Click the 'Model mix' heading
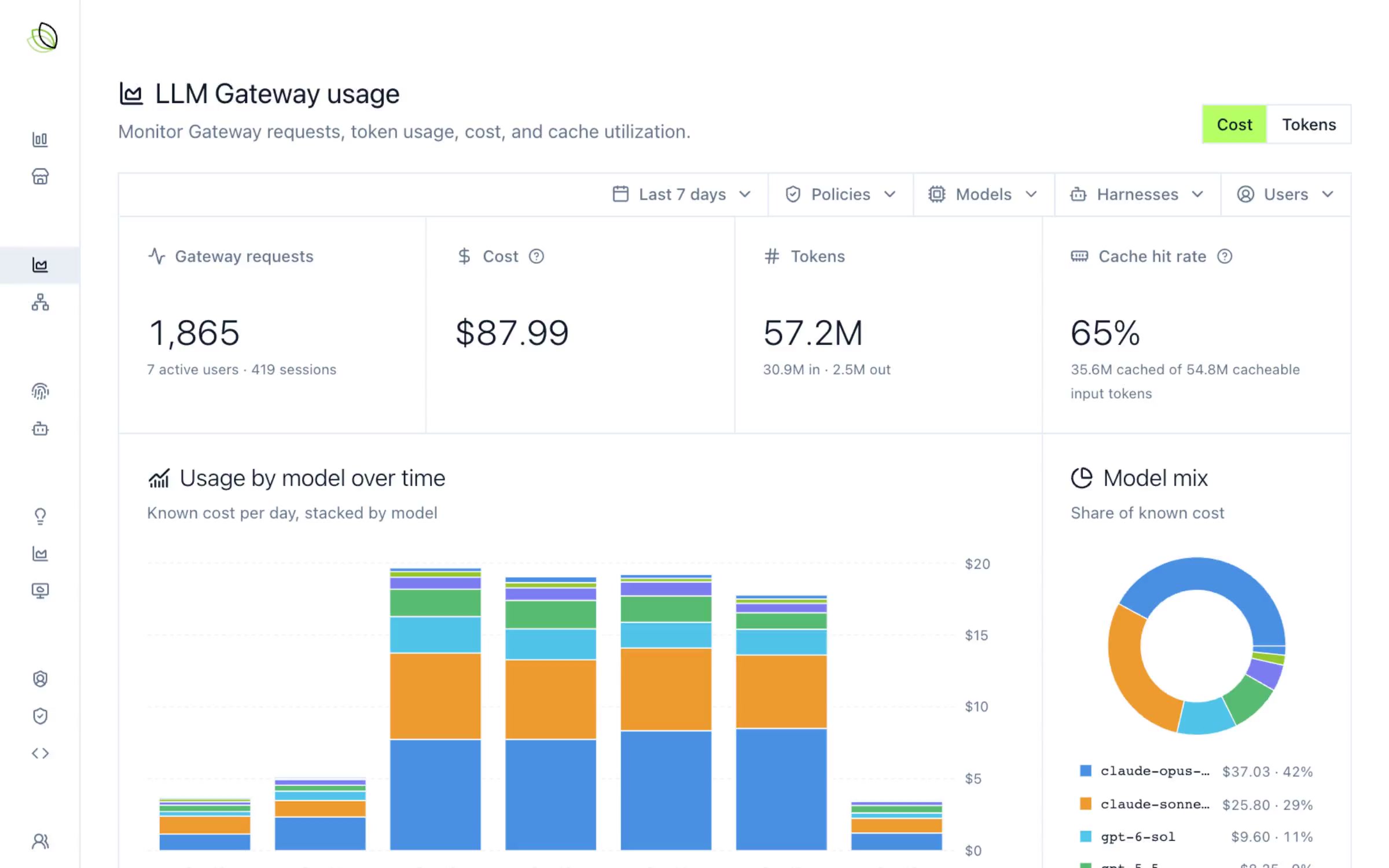 click(x=1155, y=478)
